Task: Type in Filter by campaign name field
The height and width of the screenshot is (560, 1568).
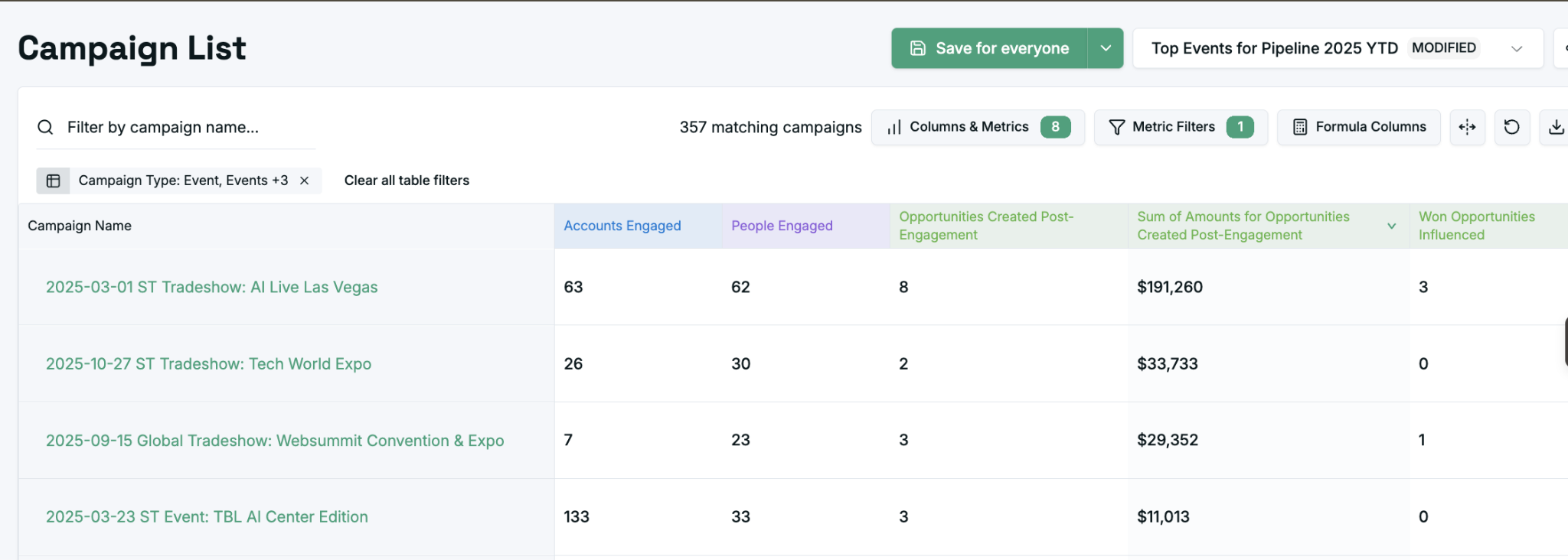Action: tap(184, 127)
